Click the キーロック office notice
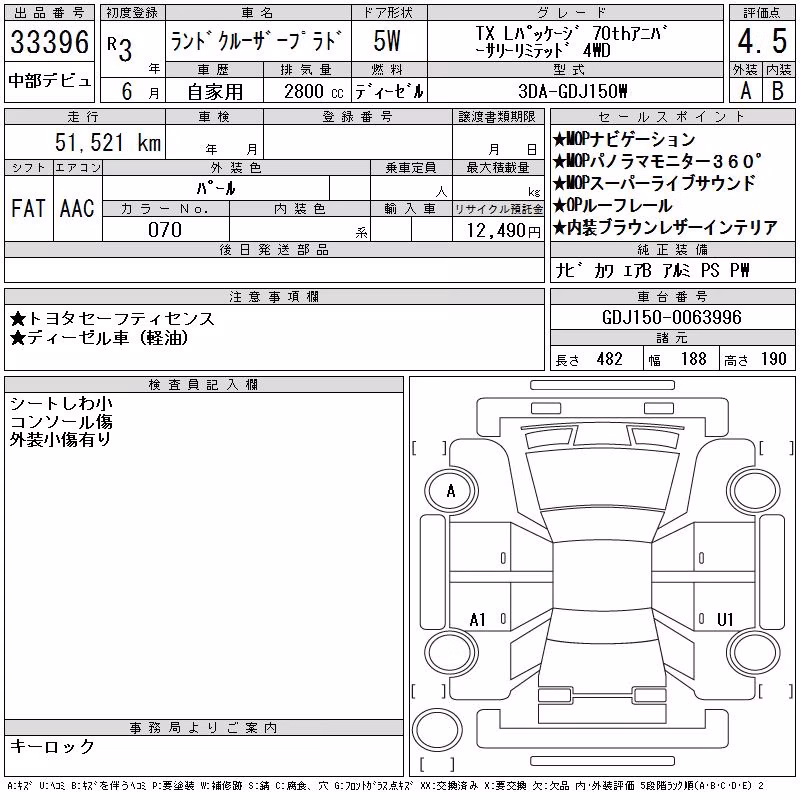 click(52, 746)
